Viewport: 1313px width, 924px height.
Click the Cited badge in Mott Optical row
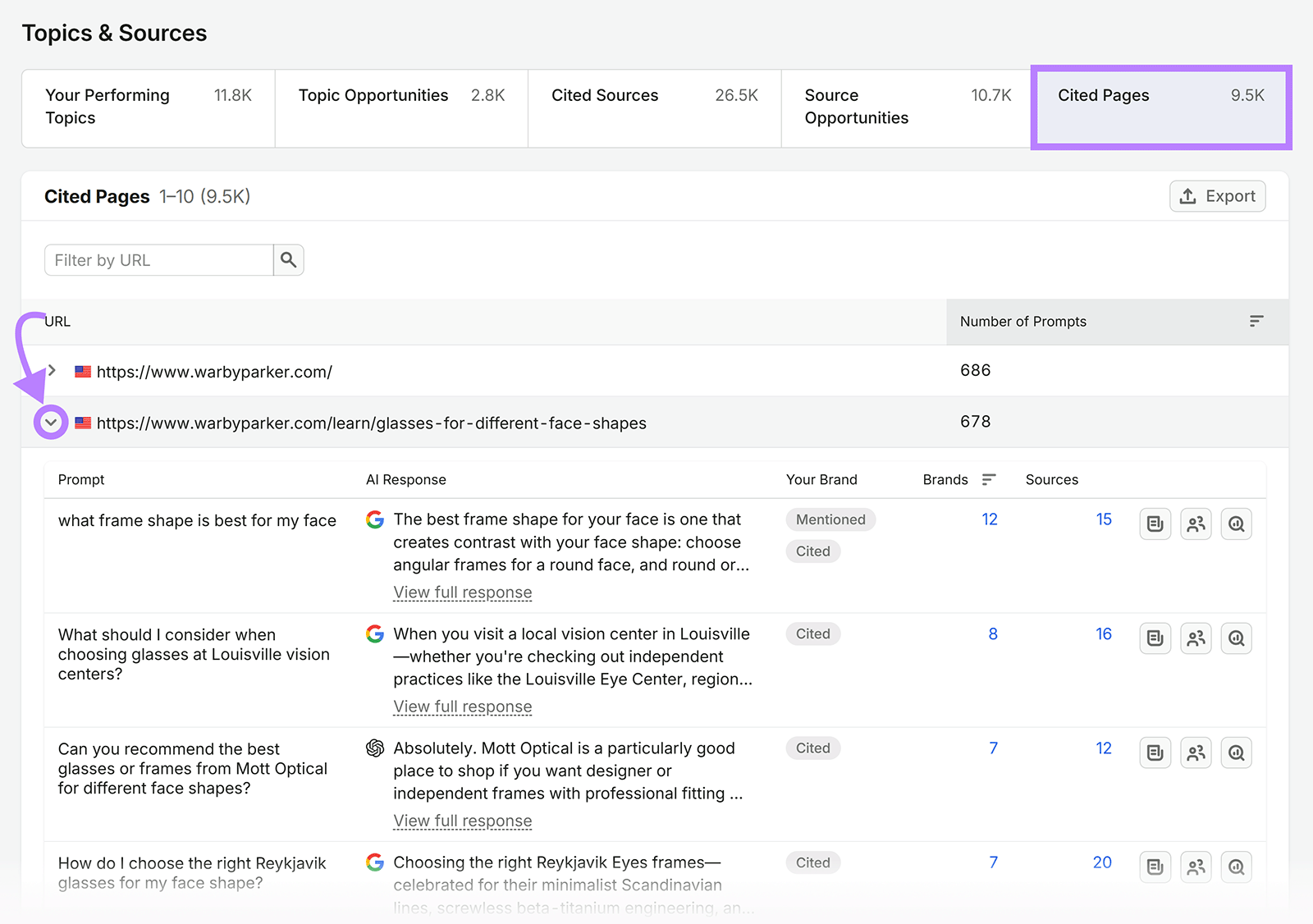tap(812, 748)
